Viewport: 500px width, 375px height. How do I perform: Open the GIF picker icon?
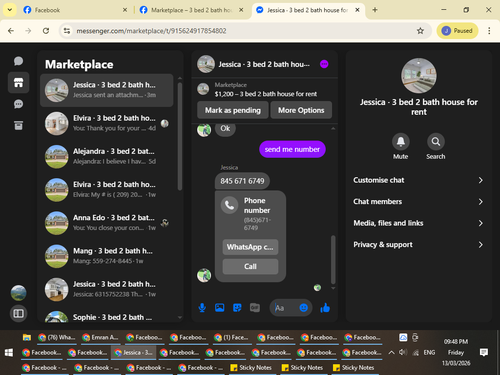click(255, 308)
